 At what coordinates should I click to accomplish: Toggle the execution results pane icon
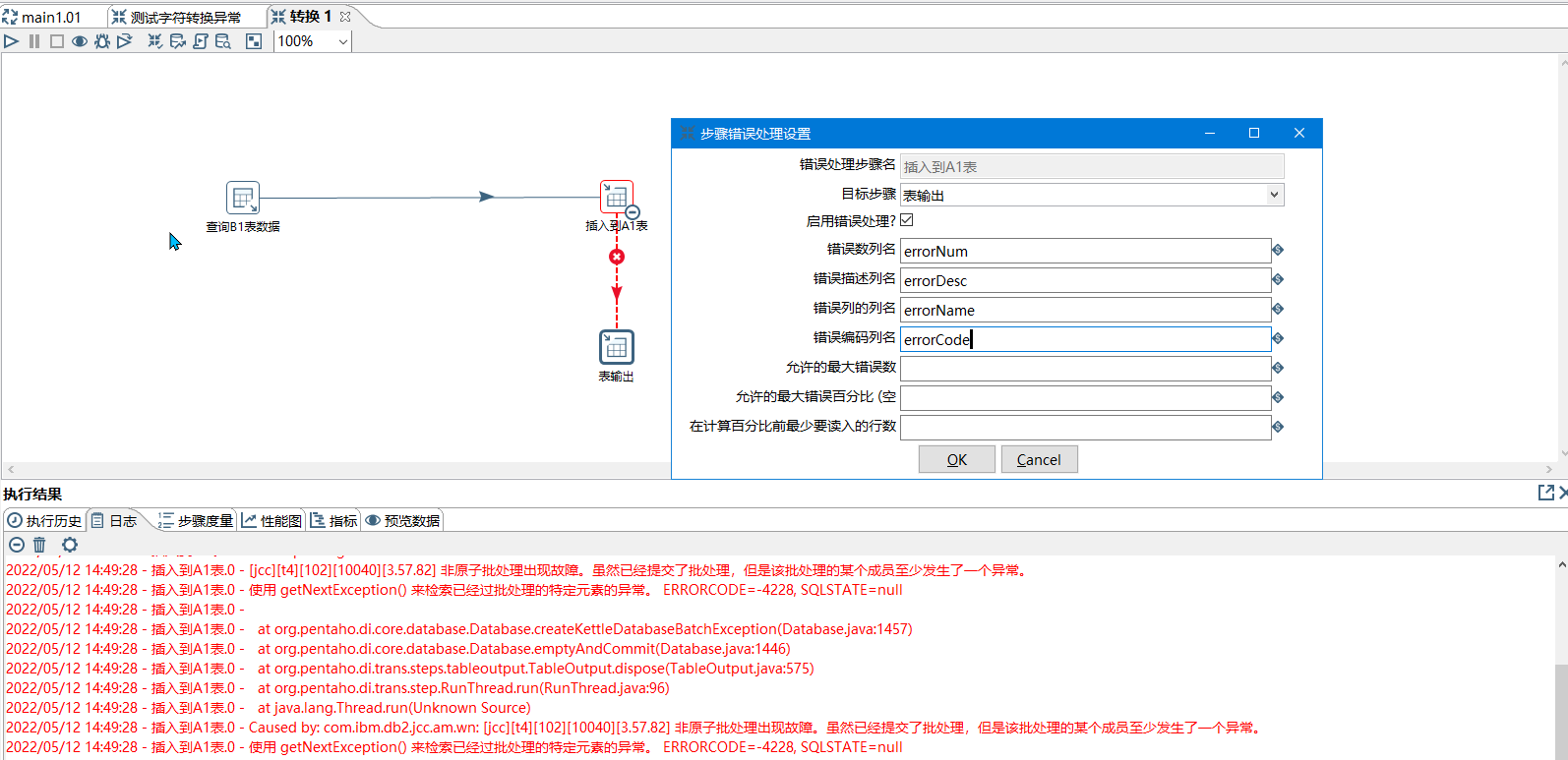[254, 41]
